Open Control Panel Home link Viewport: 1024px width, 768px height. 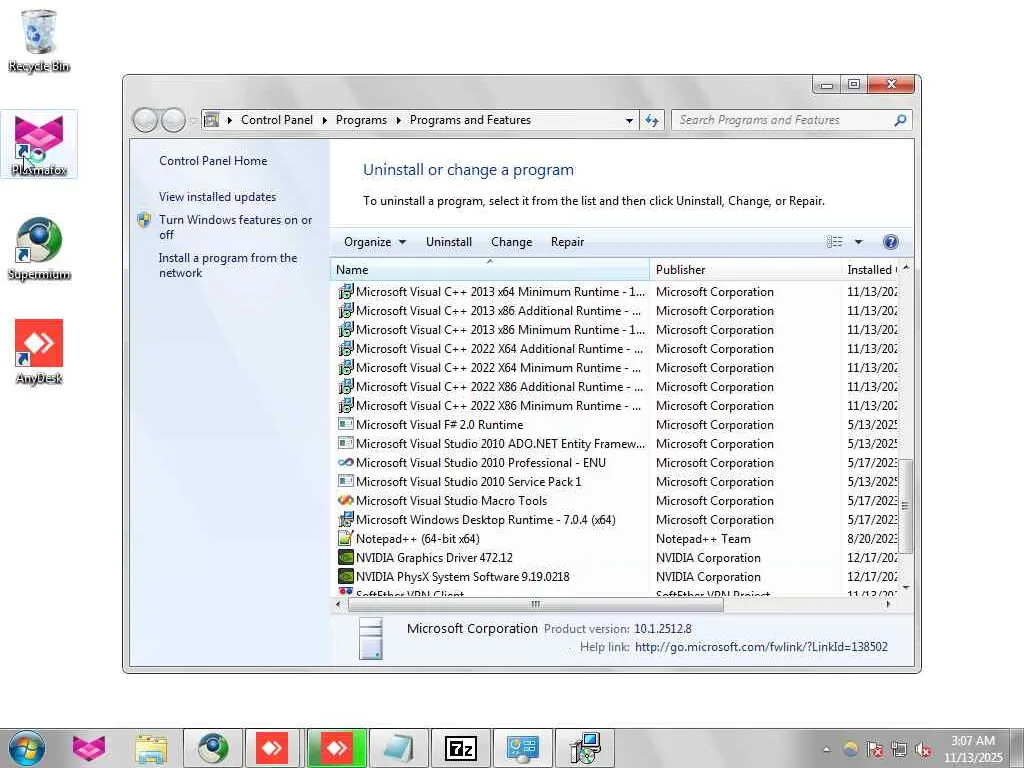tap(213, 161)
